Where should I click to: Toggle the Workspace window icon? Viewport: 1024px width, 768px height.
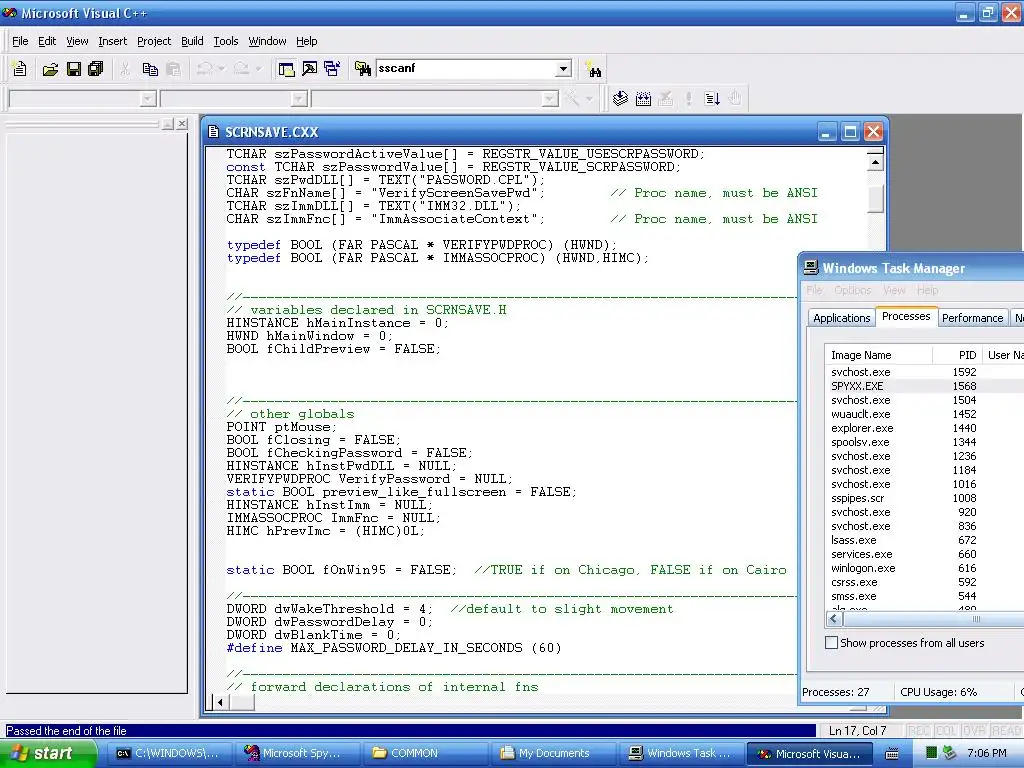click(x=286, y=69)
